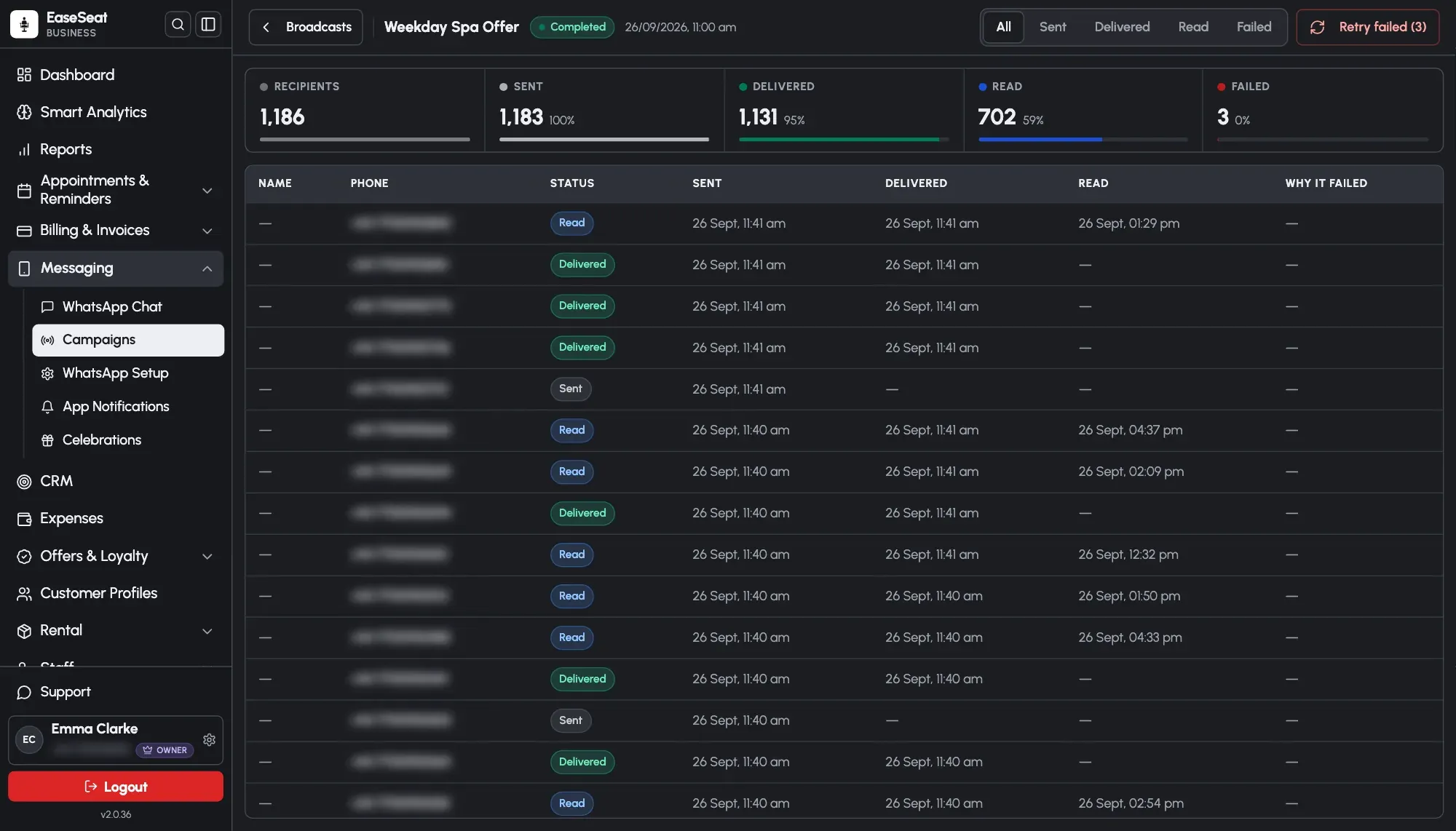
Task: Click the back chevron in Broadcasts button
Action: click(x=266, y=27)
